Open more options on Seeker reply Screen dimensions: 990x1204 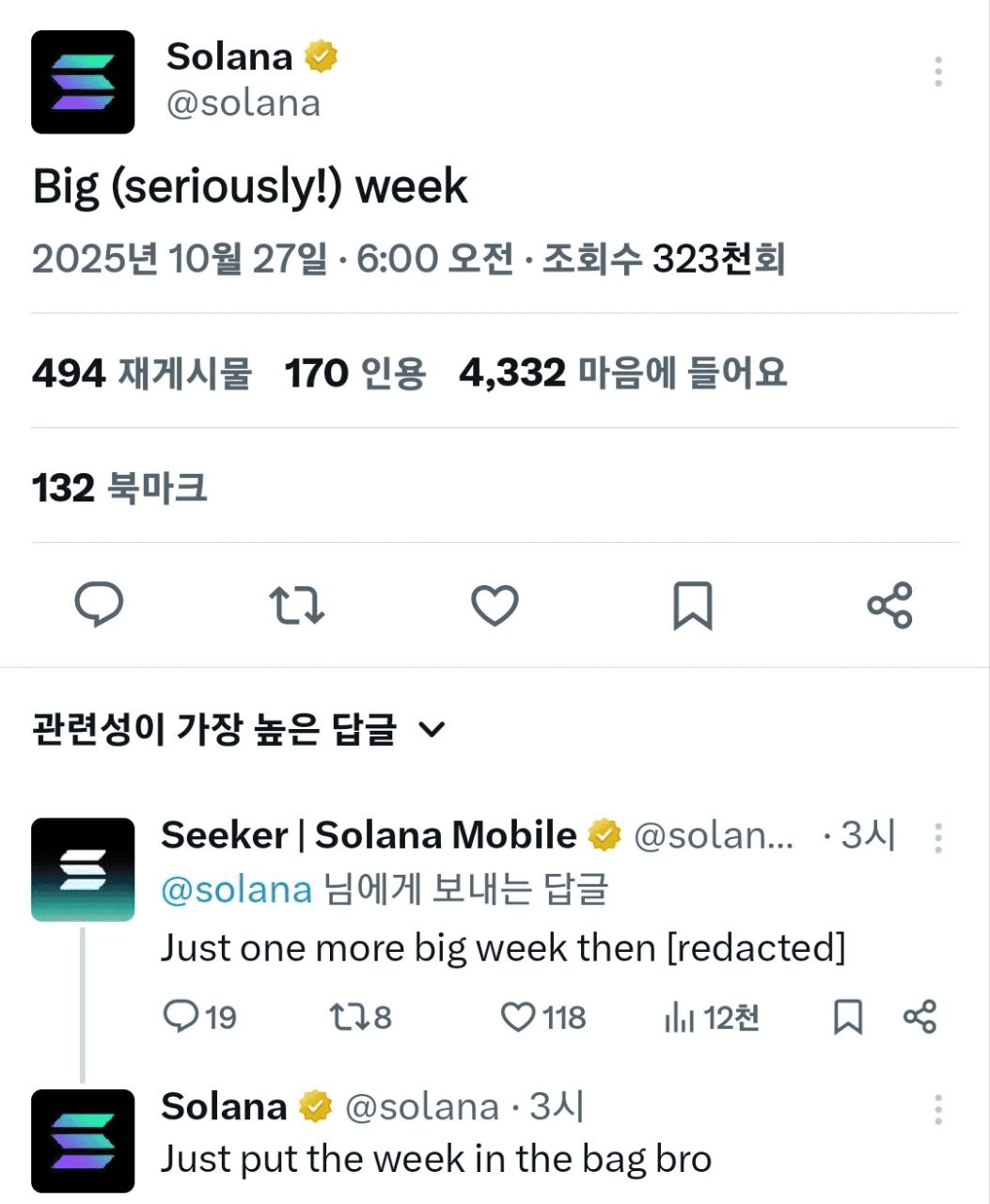(937, 838)
